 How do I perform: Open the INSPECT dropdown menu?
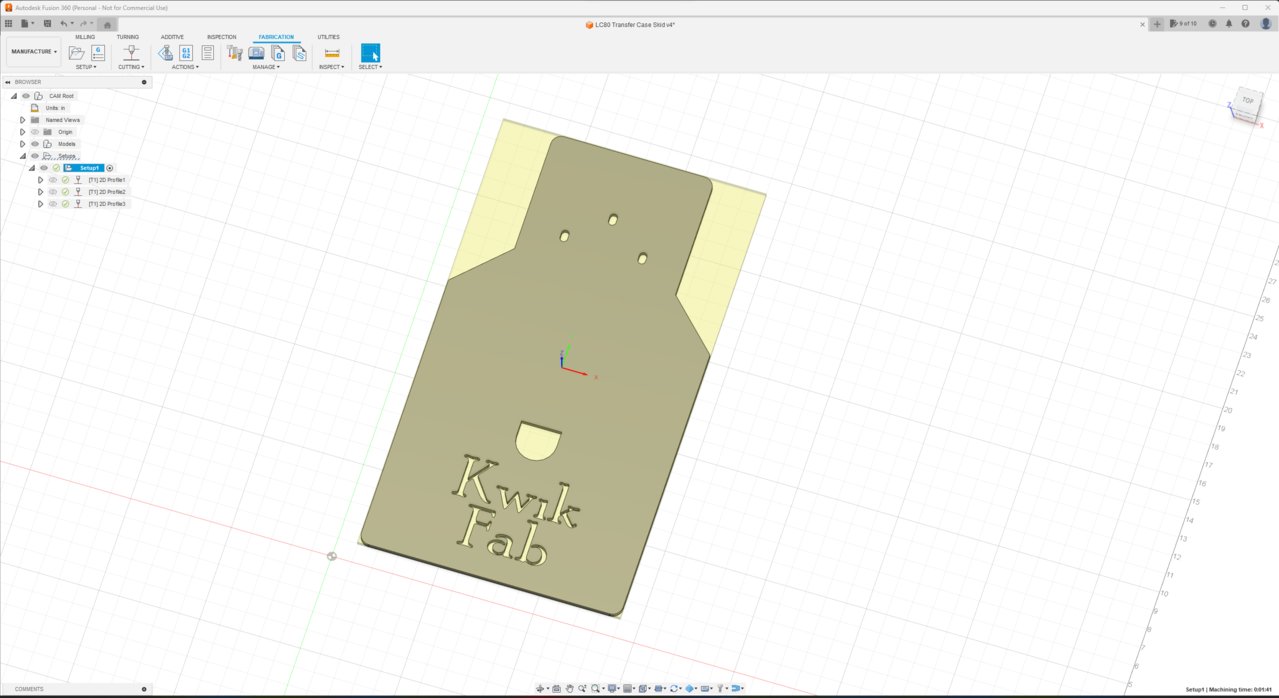(332, 67)
